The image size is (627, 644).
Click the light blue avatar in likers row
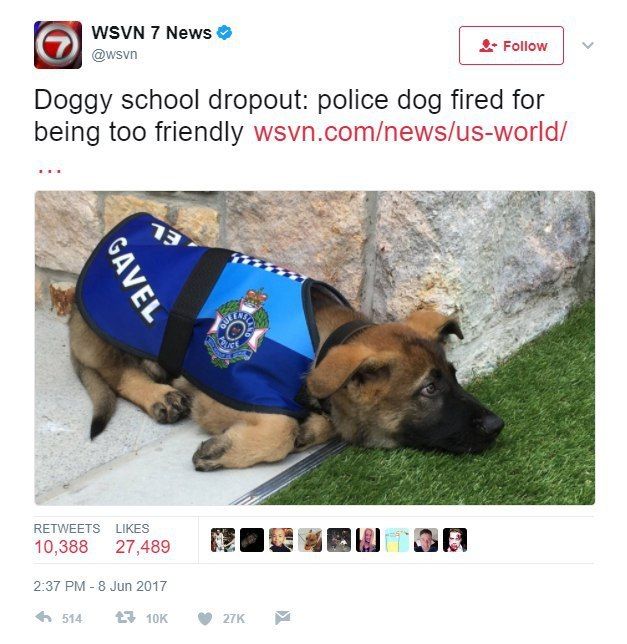(x=397, y=540)
